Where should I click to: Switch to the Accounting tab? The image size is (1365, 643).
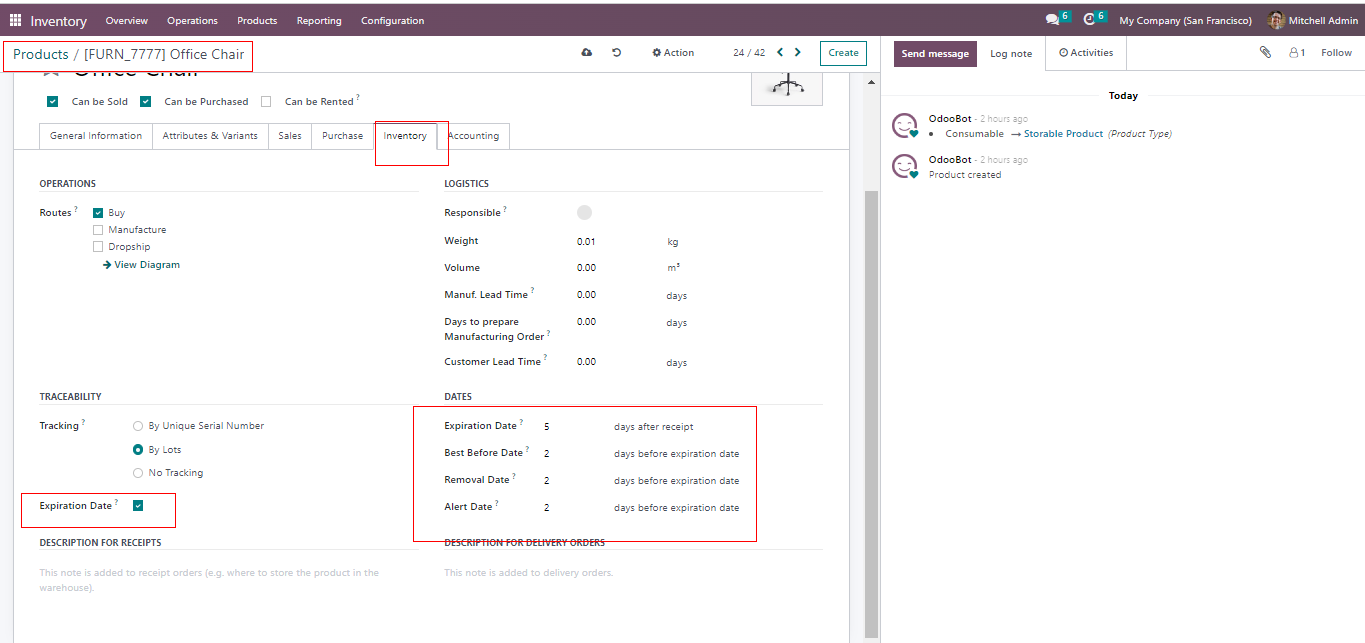pyautogui.click(x=473, y=136)
